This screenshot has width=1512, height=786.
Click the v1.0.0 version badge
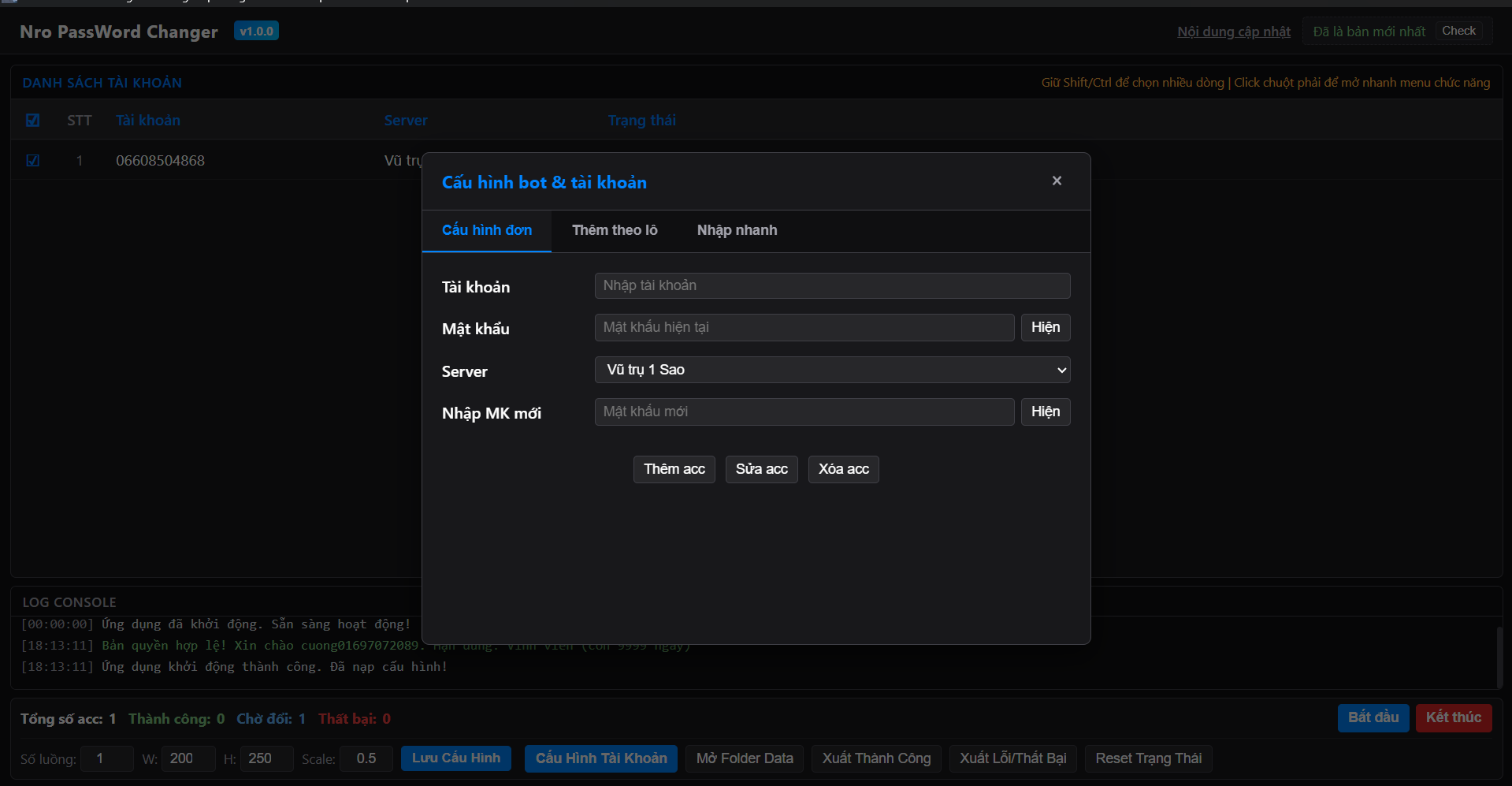tap(256, 32)
